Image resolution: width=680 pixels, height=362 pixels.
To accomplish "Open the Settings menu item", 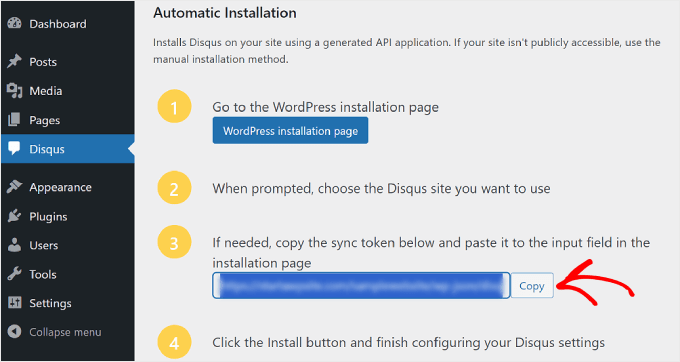I will pyautogui.click(x=68, y=303).
